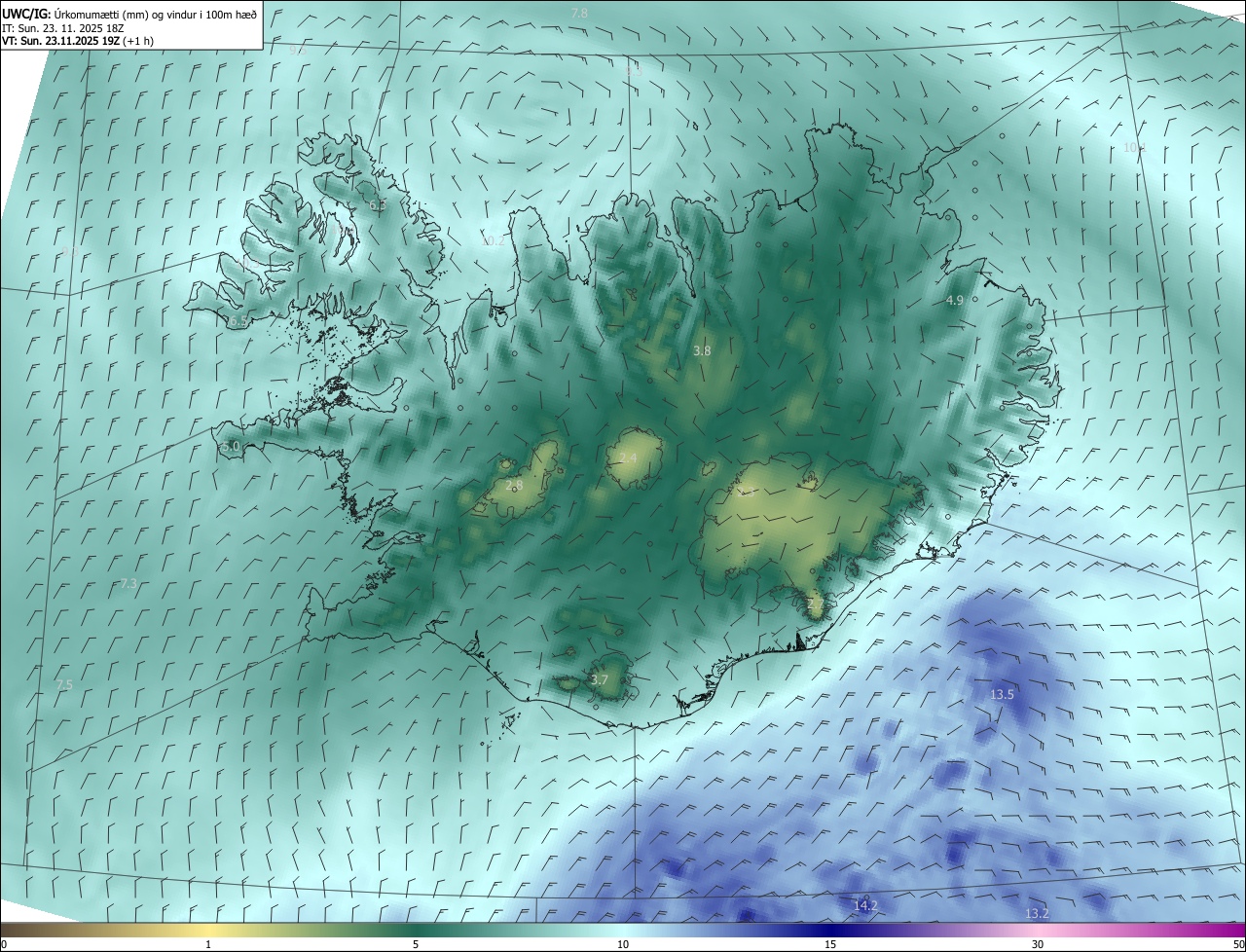Click the 9.5 value label on the map
Screen dimensions: 1246x952
298,49
